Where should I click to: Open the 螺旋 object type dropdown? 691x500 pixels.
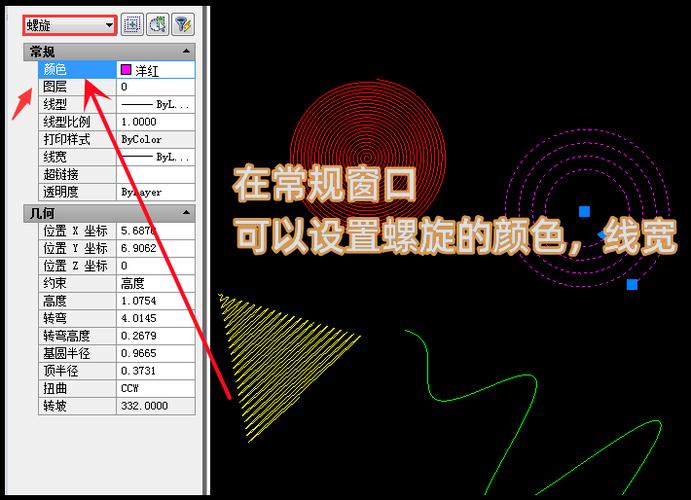pyautogui.click(x=70, y=26)
